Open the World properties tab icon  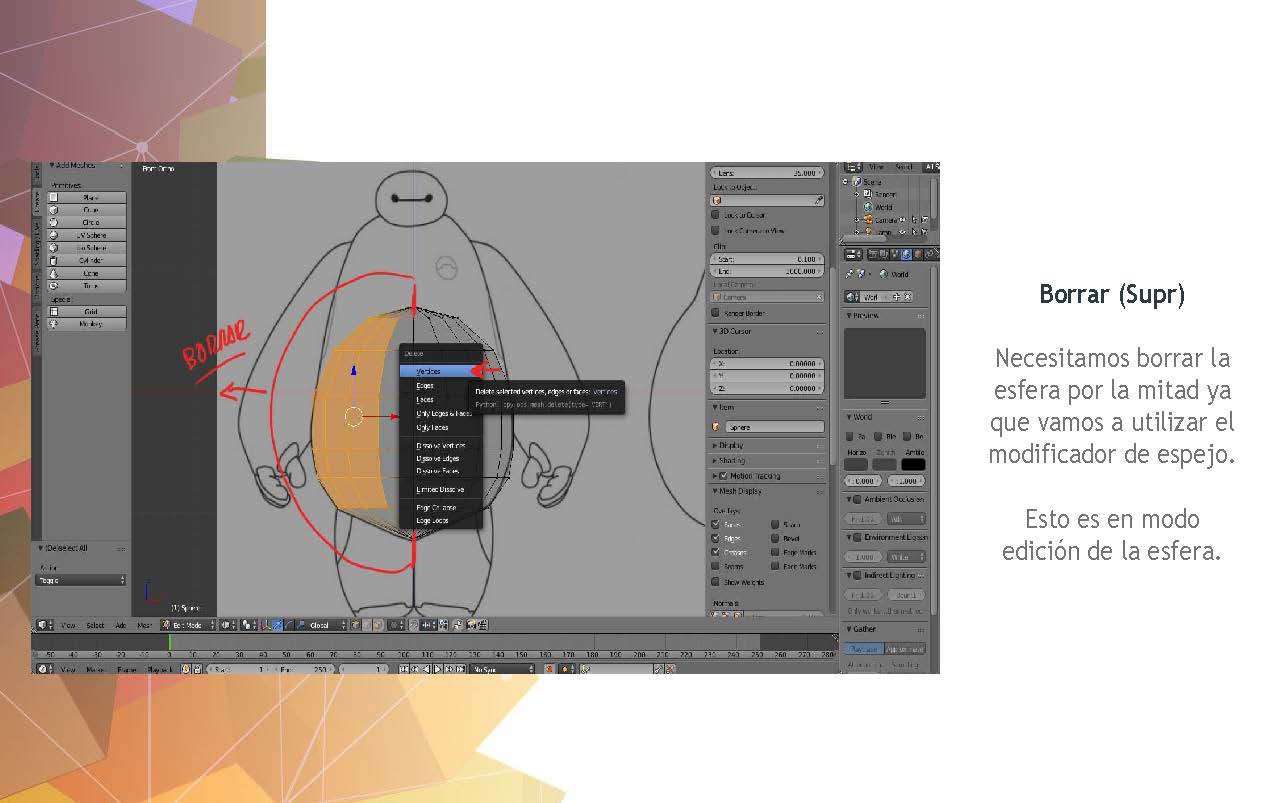[905, 254]
